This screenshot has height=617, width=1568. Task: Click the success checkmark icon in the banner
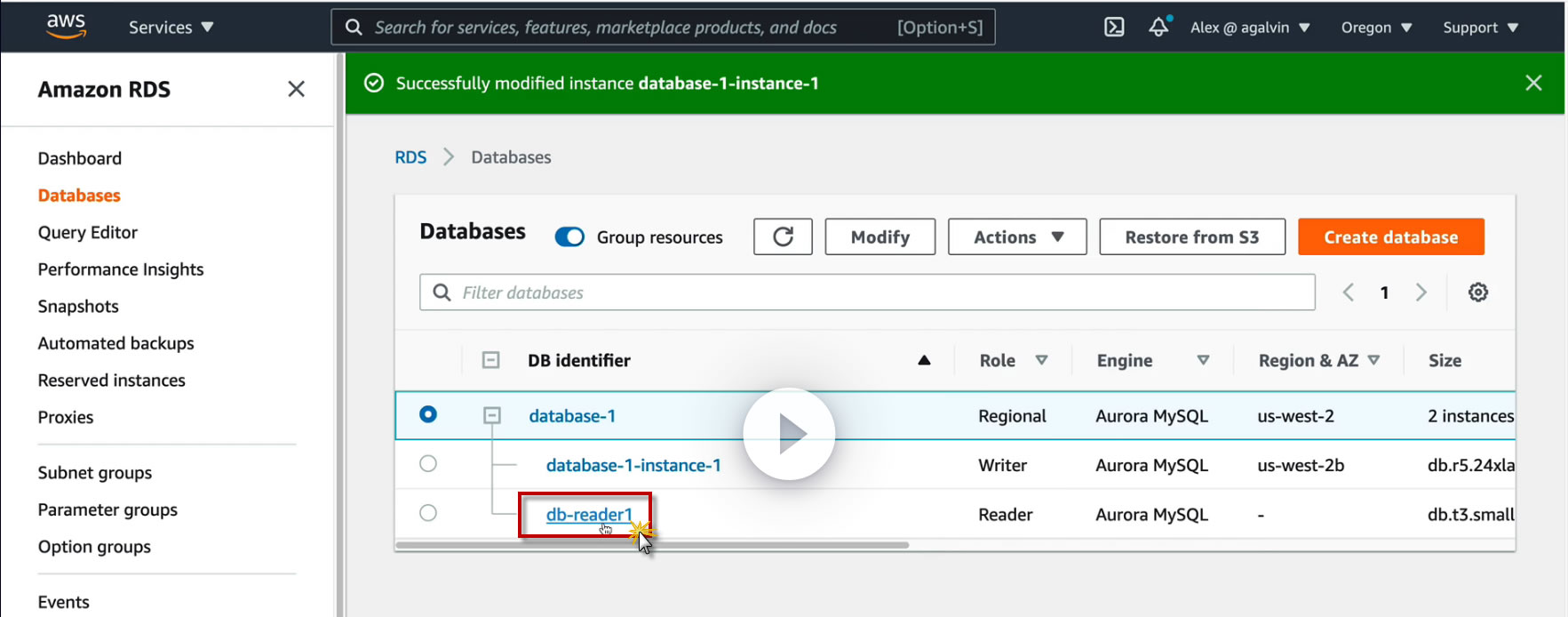374,83
